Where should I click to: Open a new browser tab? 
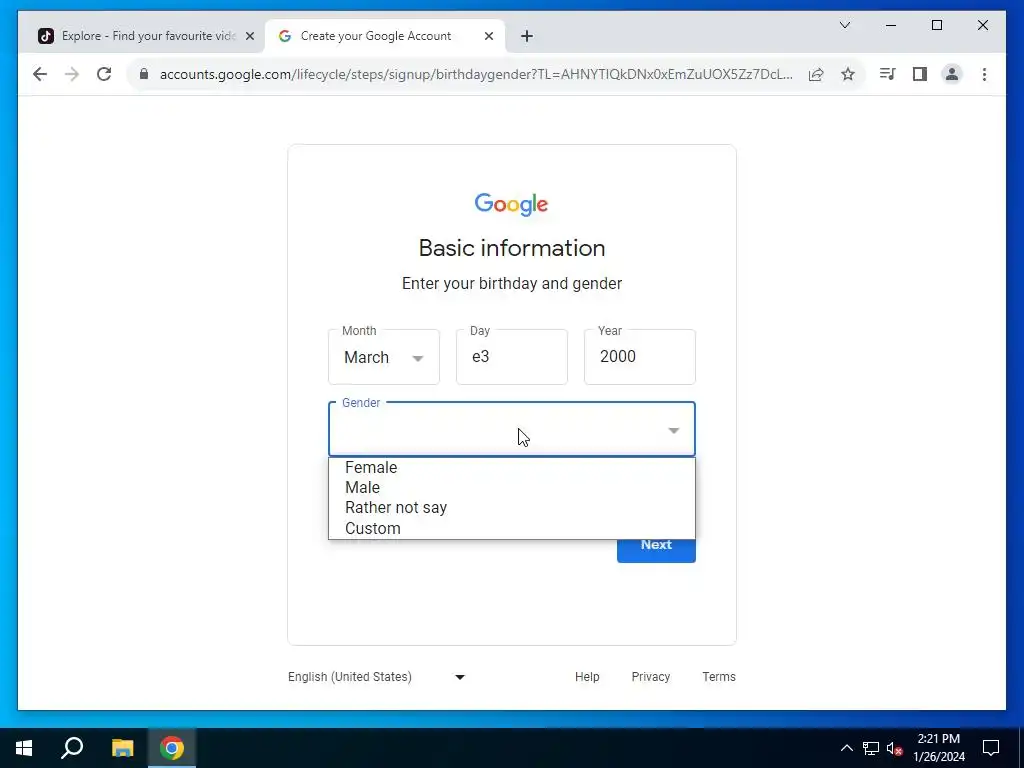coord(527,37)
